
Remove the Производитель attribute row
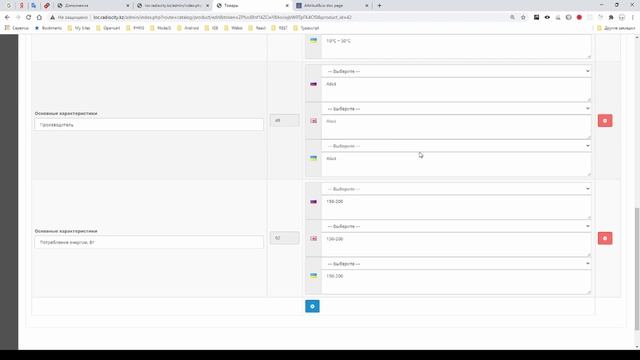[605, 121]
